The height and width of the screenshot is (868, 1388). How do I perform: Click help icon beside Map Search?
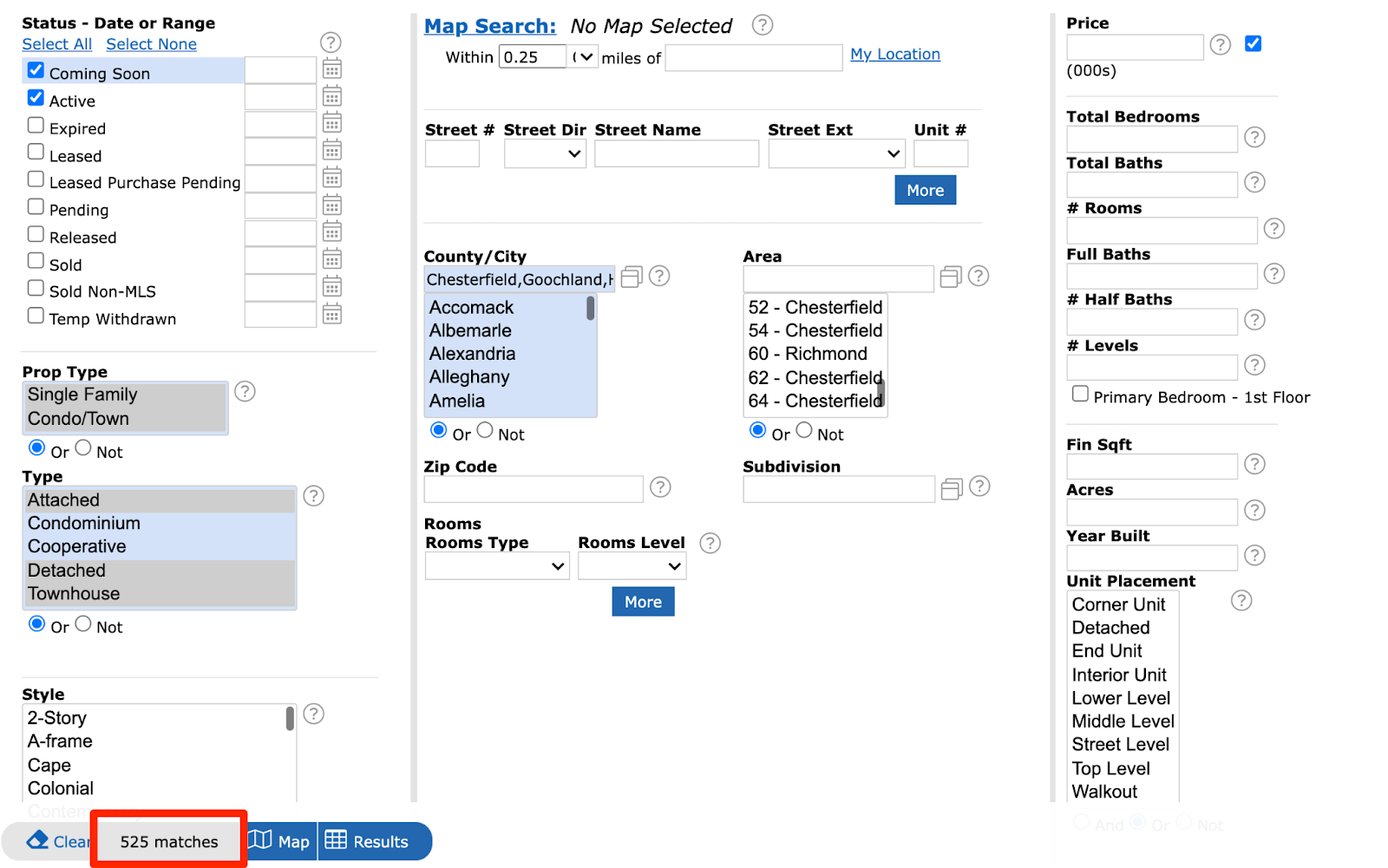click(762, 25)
